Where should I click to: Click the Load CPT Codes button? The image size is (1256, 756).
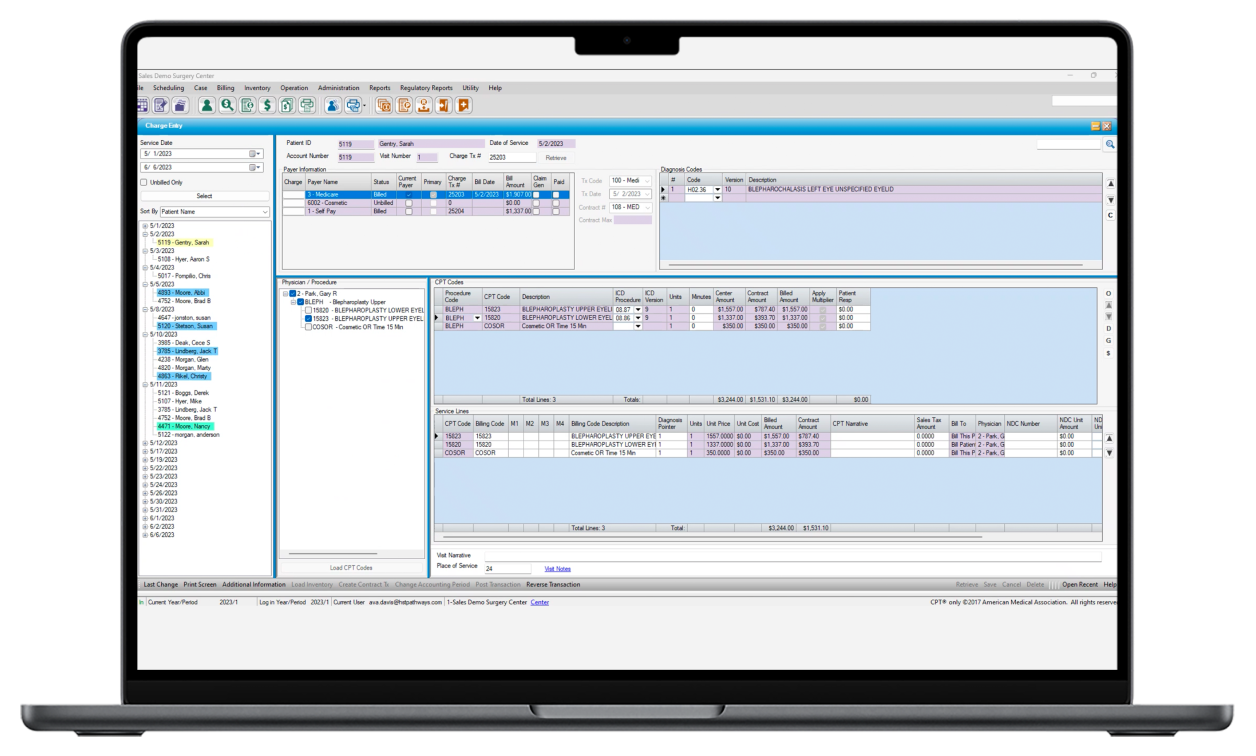(x=351, y=567)
